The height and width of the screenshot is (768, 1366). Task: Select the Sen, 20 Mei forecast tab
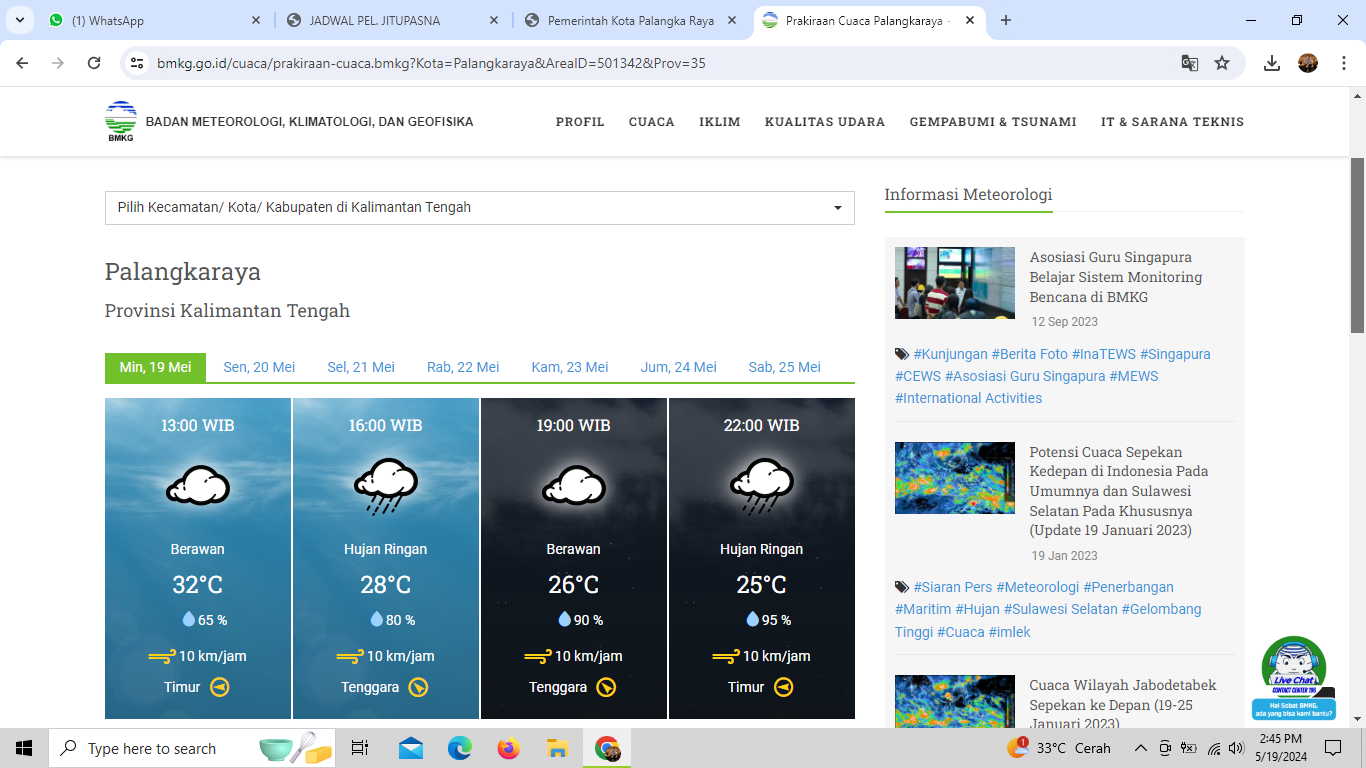pyautogui.click(x=259, y=367)
